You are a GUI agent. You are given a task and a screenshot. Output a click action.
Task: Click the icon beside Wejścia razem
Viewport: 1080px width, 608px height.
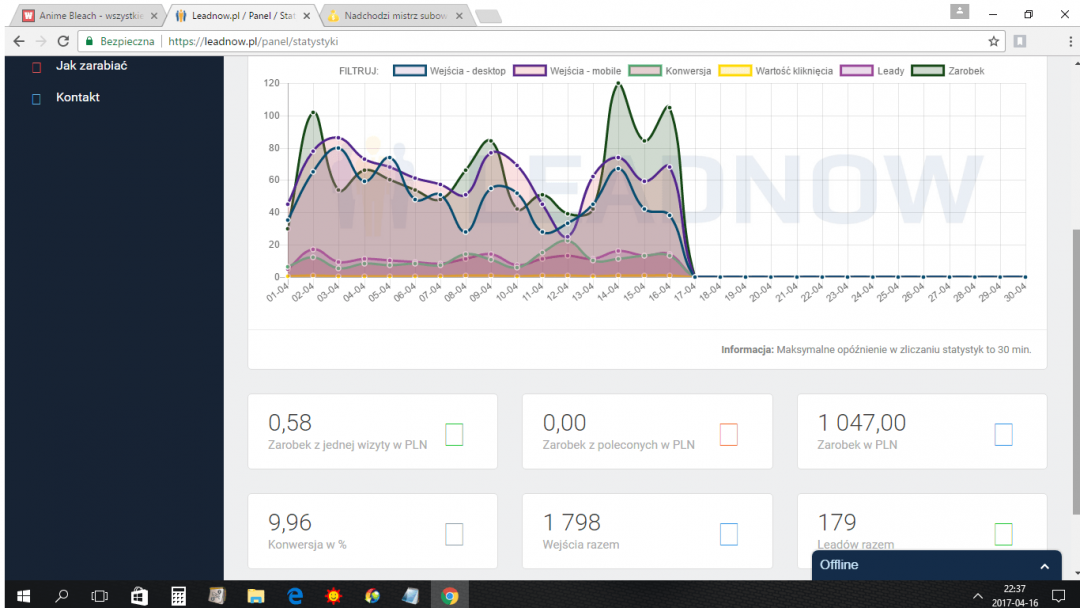click(x=729, y=534)
